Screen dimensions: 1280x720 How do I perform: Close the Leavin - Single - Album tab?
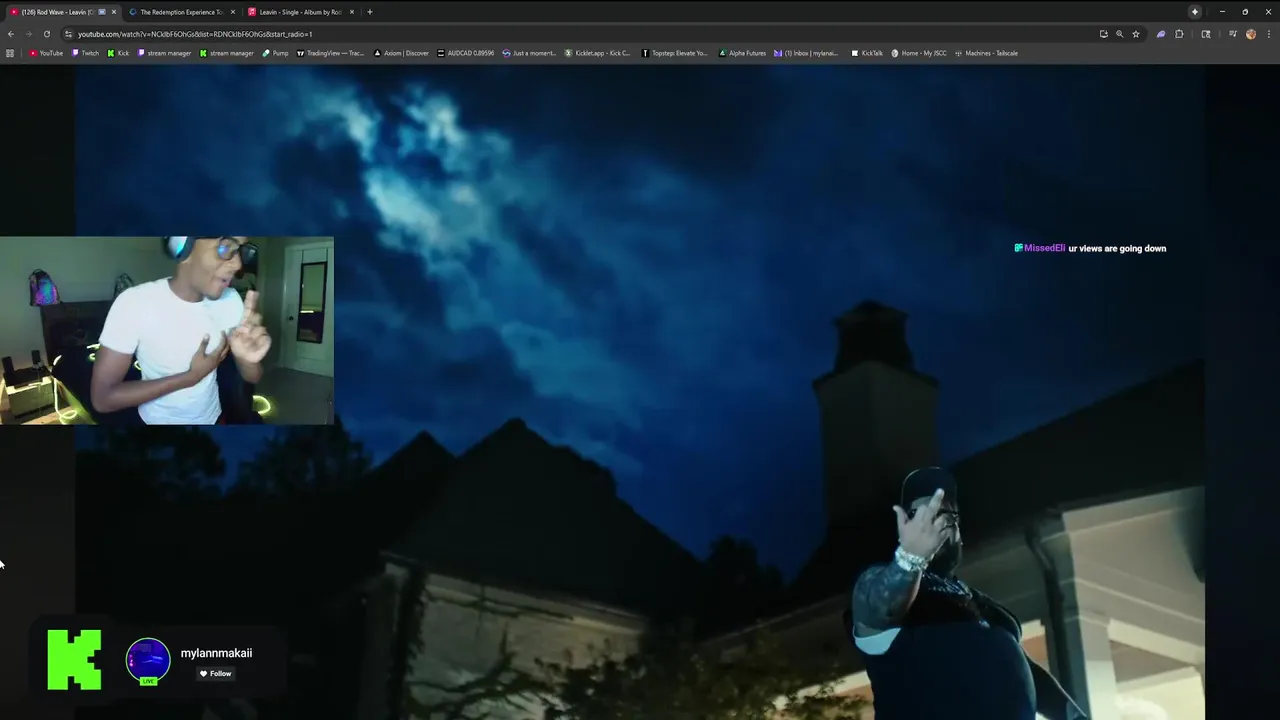[352, 12]
